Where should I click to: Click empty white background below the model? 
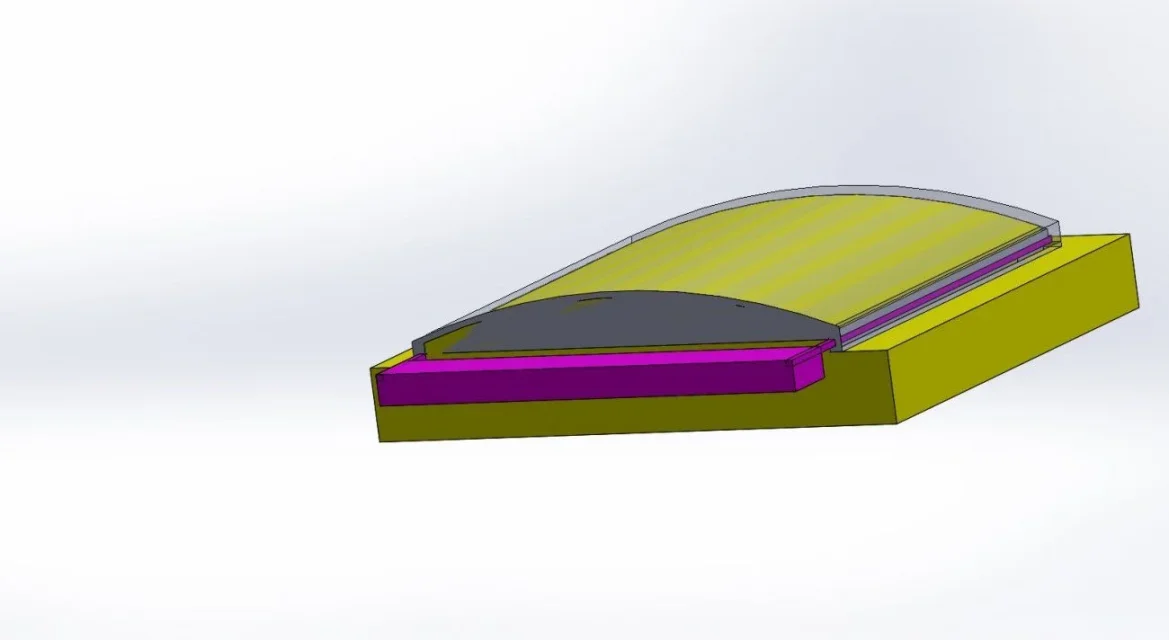600,550
